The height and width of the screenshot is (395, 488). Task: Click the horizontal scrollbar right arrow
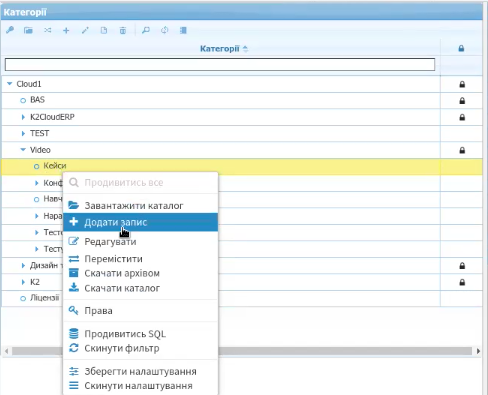[x=478, y=351]
